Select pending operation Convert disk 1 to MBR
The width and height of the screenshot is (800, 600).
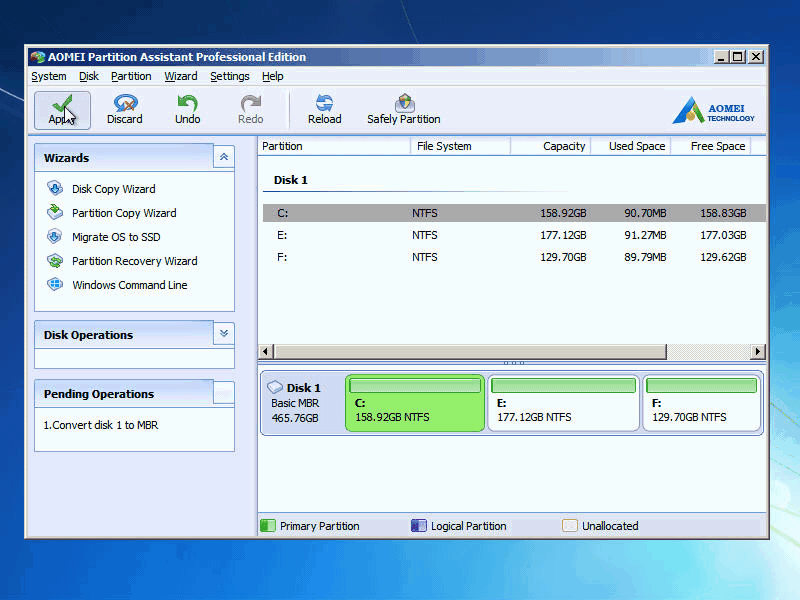101,425
